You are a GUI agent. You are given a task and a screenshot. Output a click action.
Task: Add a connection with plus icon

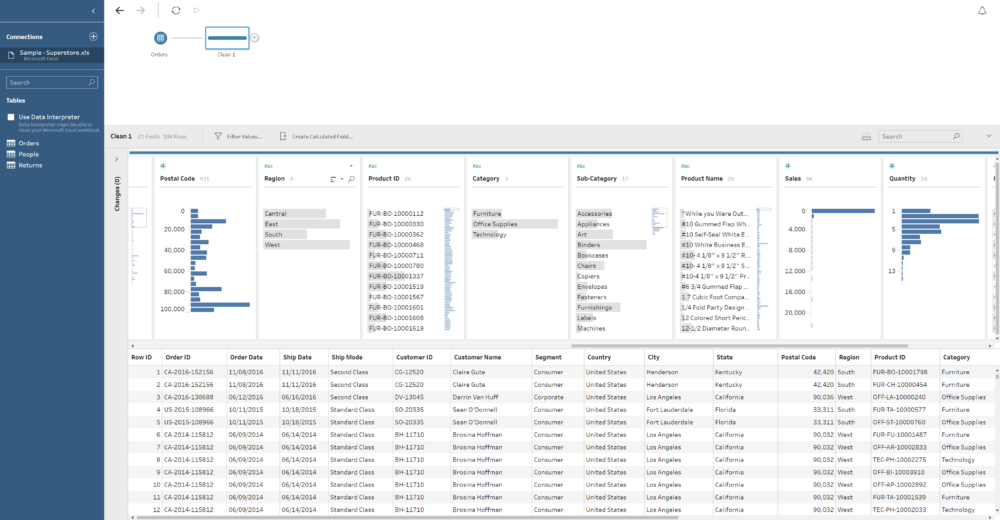pos(93,36)
